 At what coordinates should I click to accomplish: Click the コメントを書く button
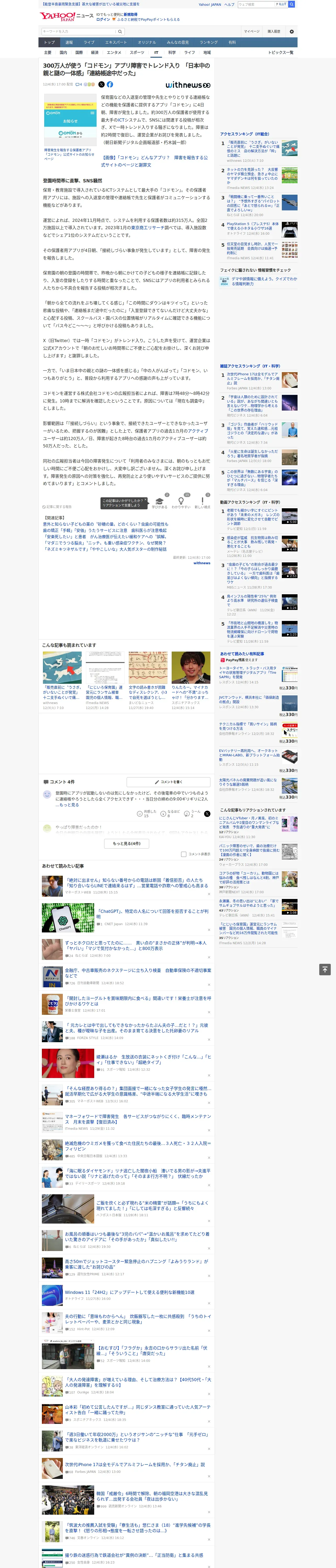pyautogui.click(x=168, y=782)
